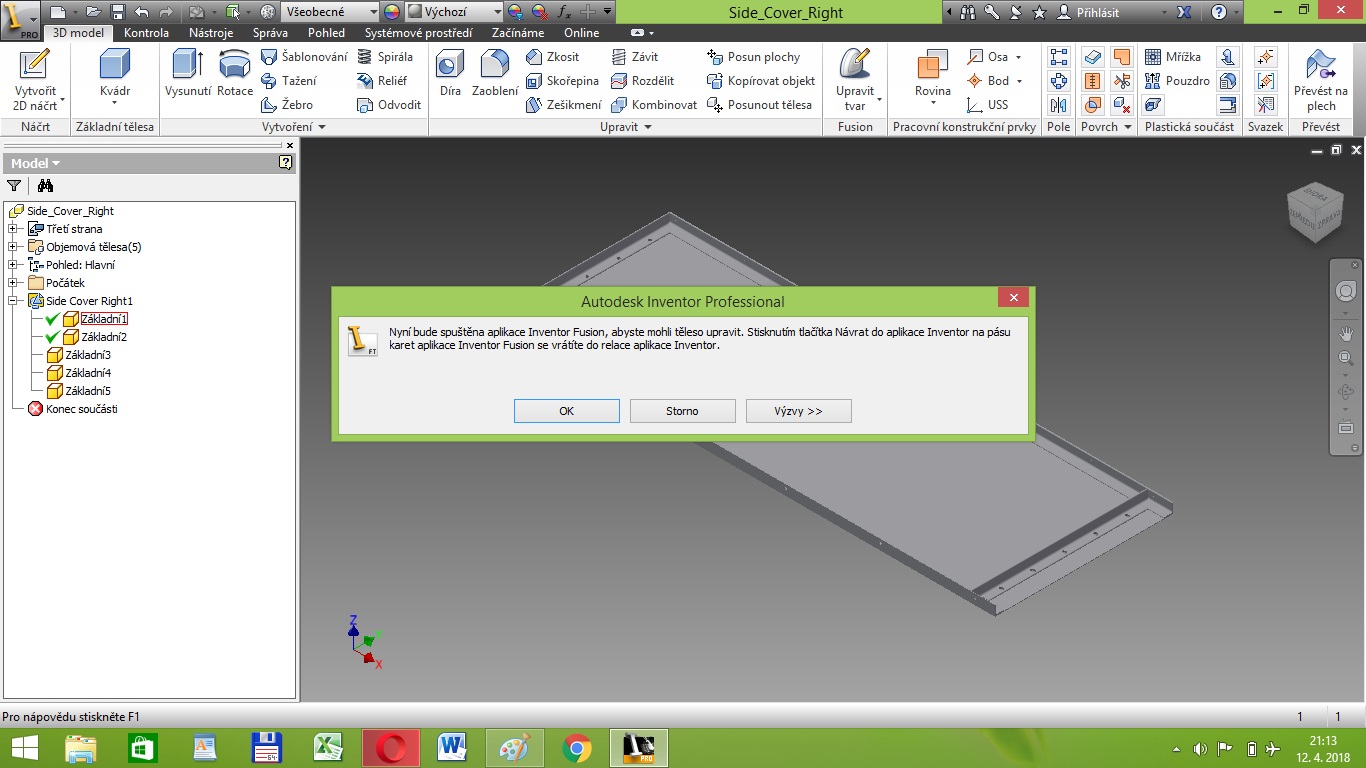Switch to the Nástroje ribbon tab
This screenshot has height=768, width=1366.
(x=211, y=33)
